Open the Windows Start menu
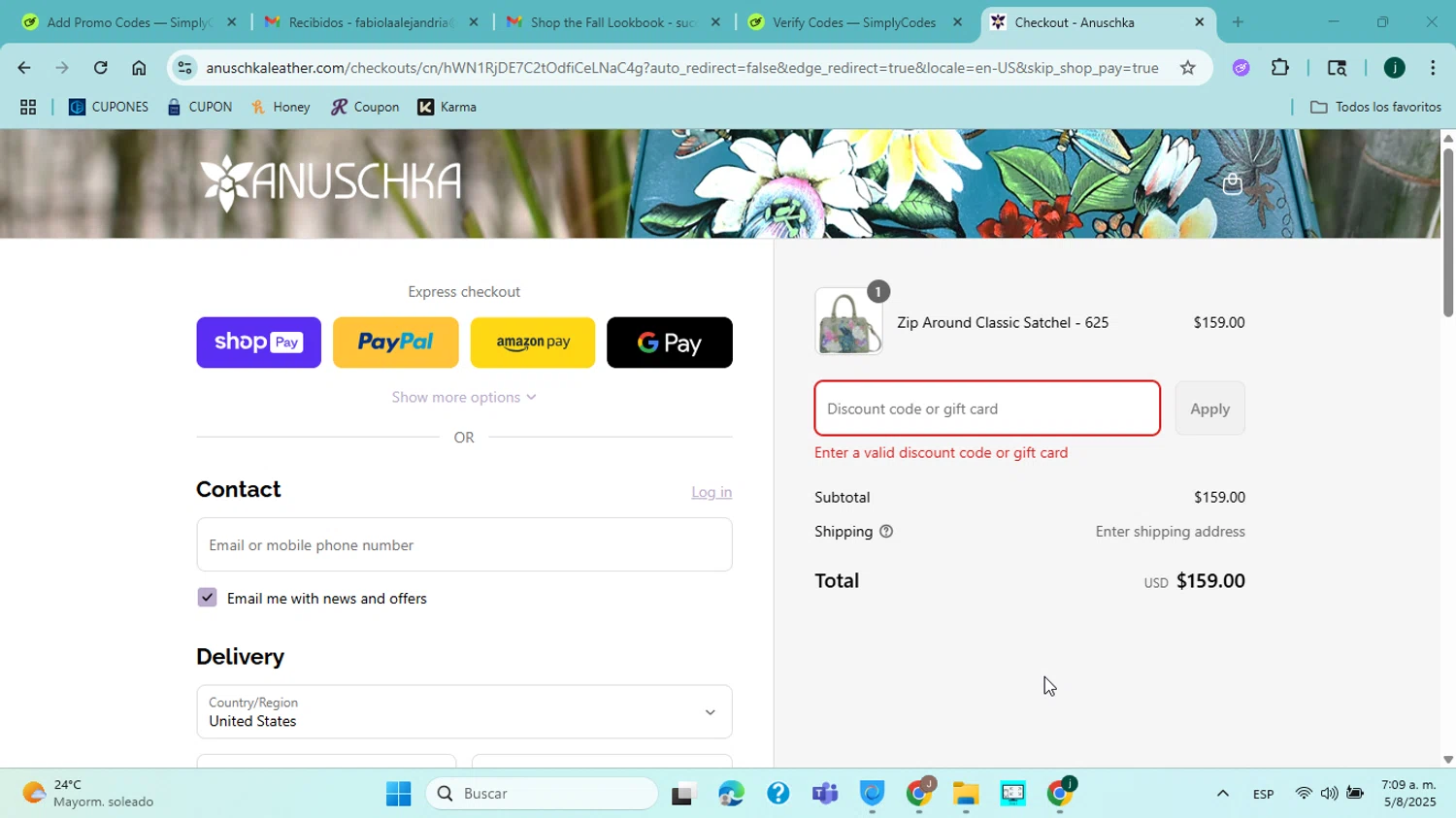Image resolution: width=1456 pixels, height=818 pixels. pyautogui.click(x=398, y=794)
